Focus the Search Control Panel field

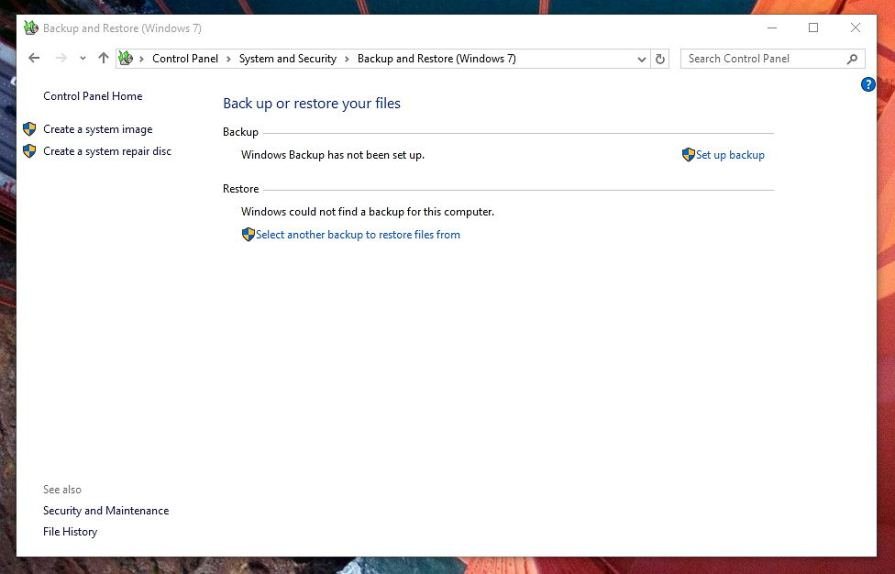point(762,59)
